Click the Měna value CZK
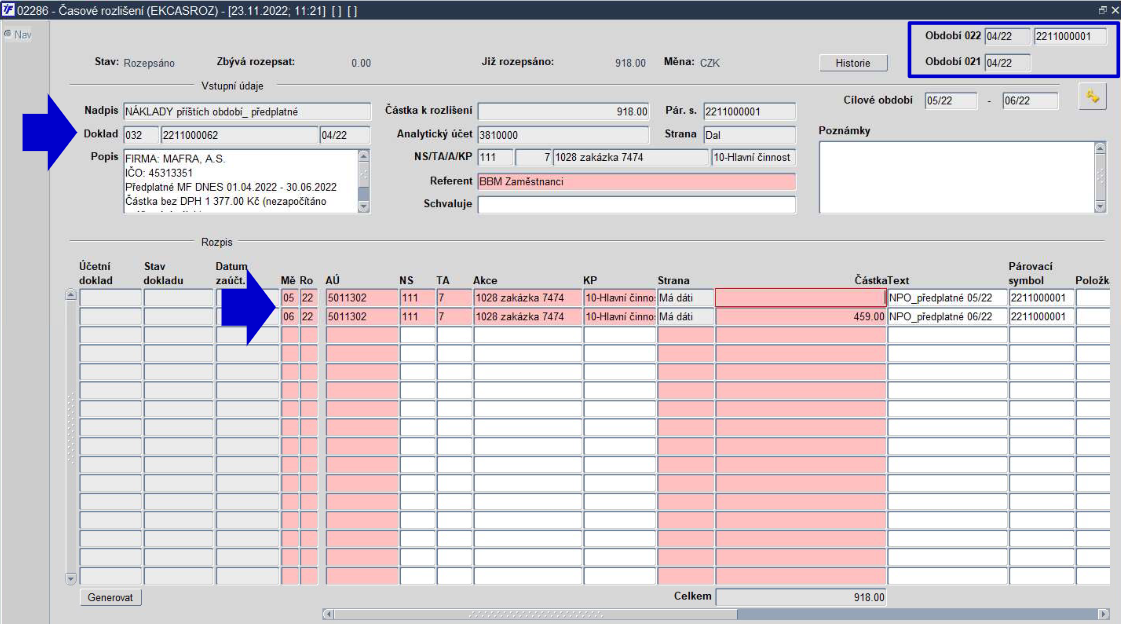This screenshot has width=1121, height=624. [x=710, y=63]
